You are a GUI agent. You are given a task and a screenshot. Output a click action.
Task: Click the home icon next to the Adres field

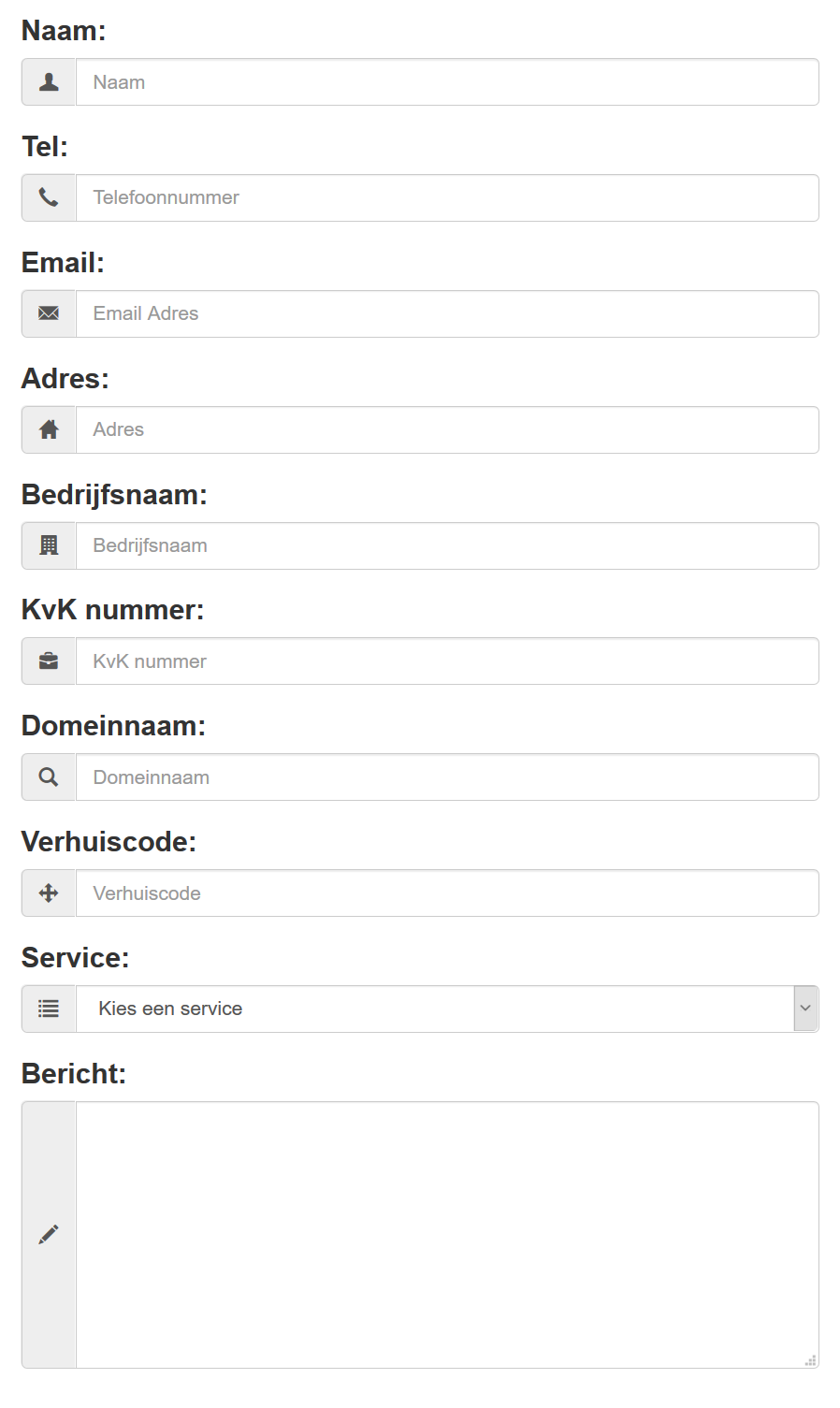pyautogui.click(x=48, y=429)
